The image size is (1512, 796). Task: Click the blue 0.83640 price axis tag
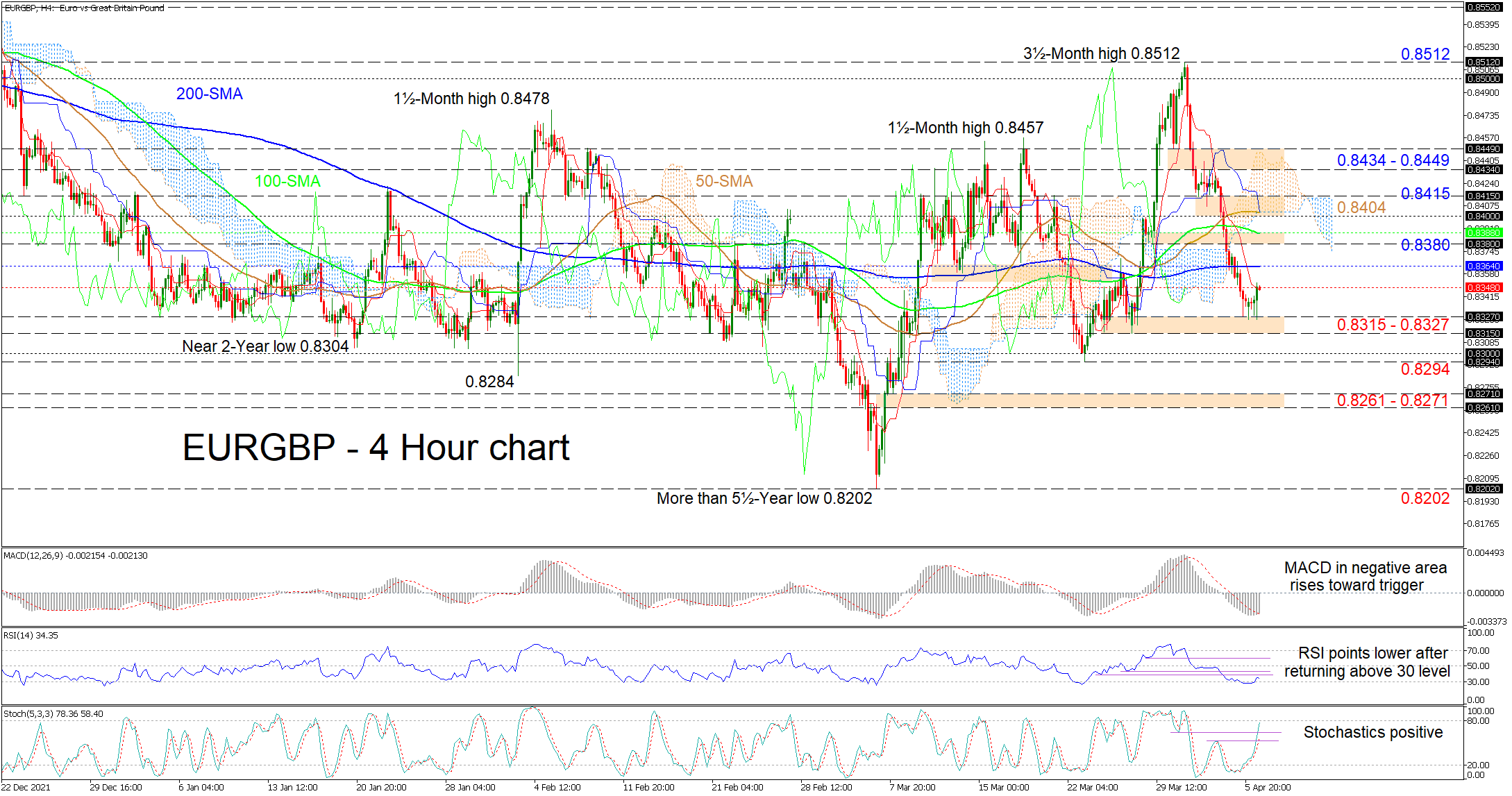(x=1483, y=266)
